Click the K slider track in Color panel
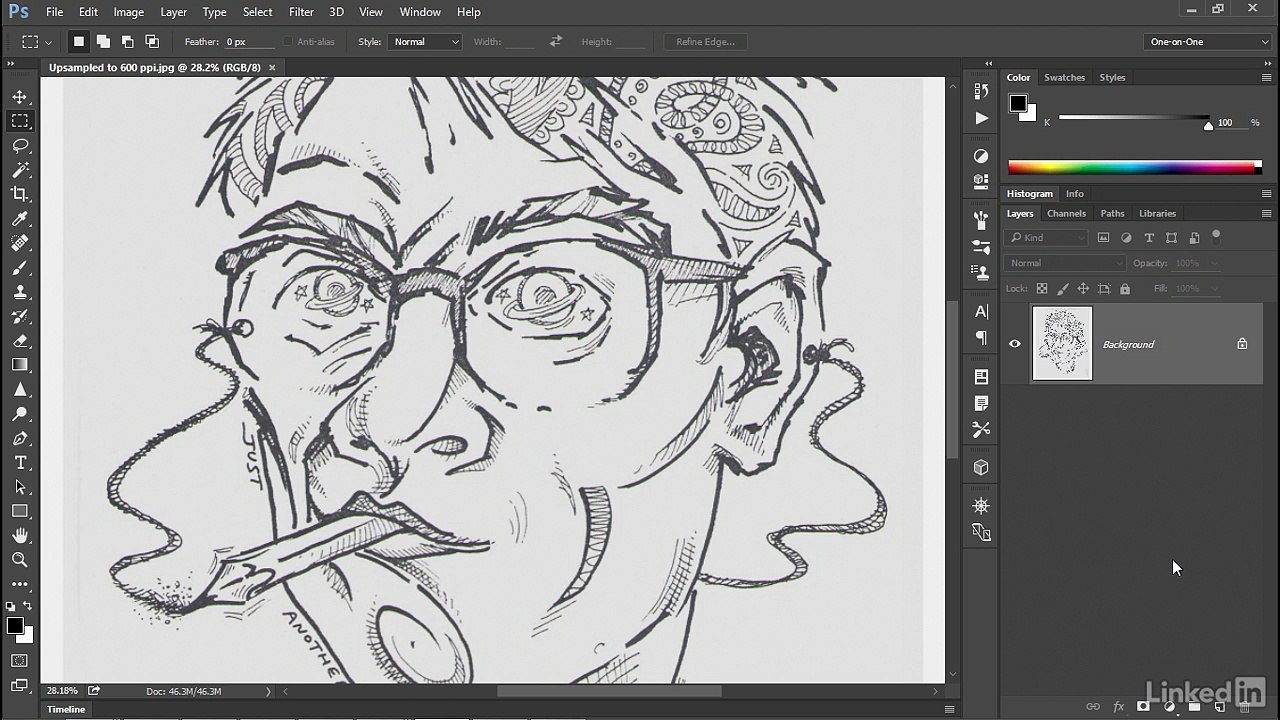The height and width of the screenshot is (720, 1280). click(x=1134, y=118)
